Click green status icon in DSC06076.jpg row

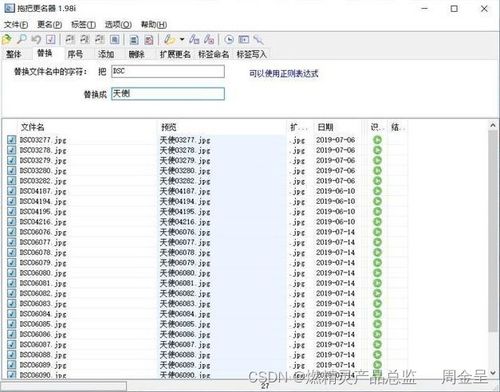click(377, 232)
